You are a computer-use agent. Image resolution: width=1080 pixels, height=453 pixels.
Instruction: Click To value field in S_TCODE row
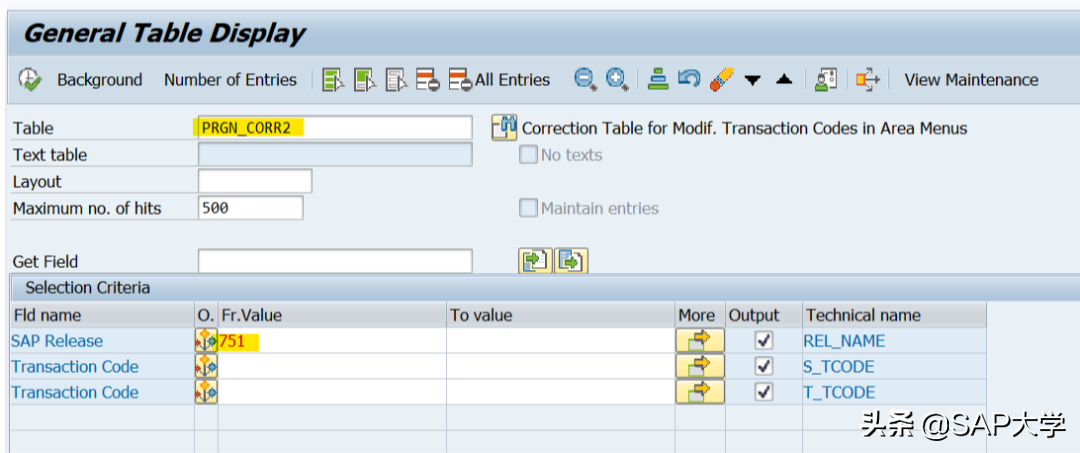[x=561, y=366]
